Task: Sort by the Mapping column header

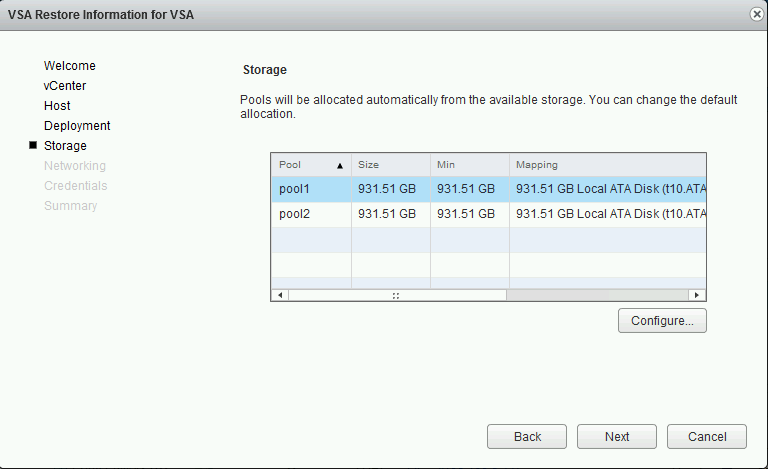Action: point(608,165)
